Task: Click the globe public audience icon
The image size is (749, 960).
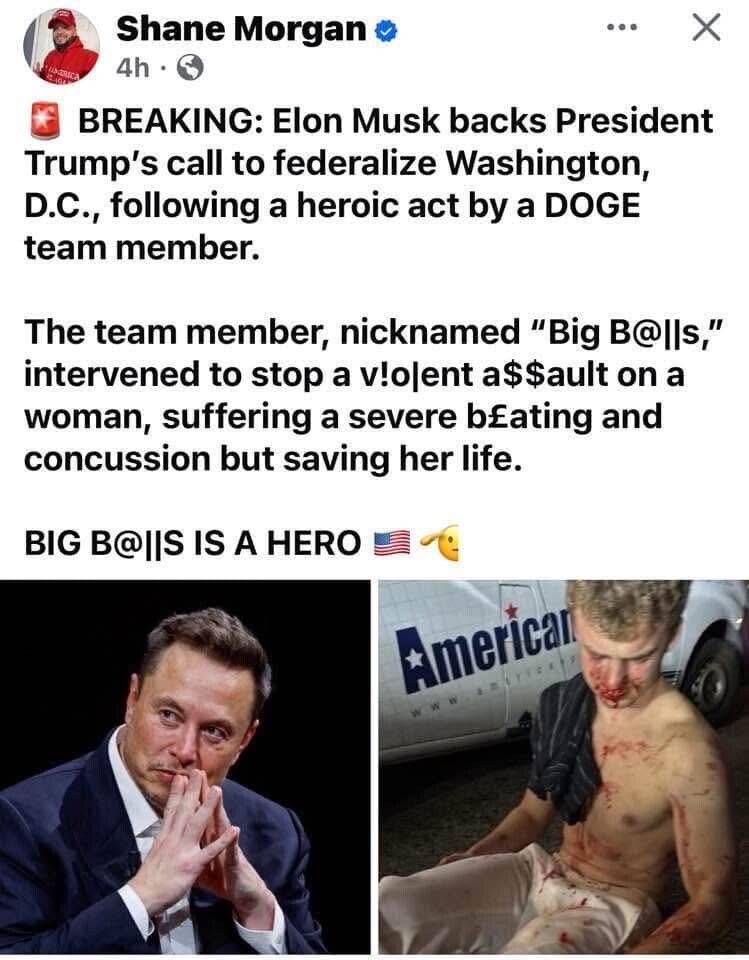Action: coord(190,67)
